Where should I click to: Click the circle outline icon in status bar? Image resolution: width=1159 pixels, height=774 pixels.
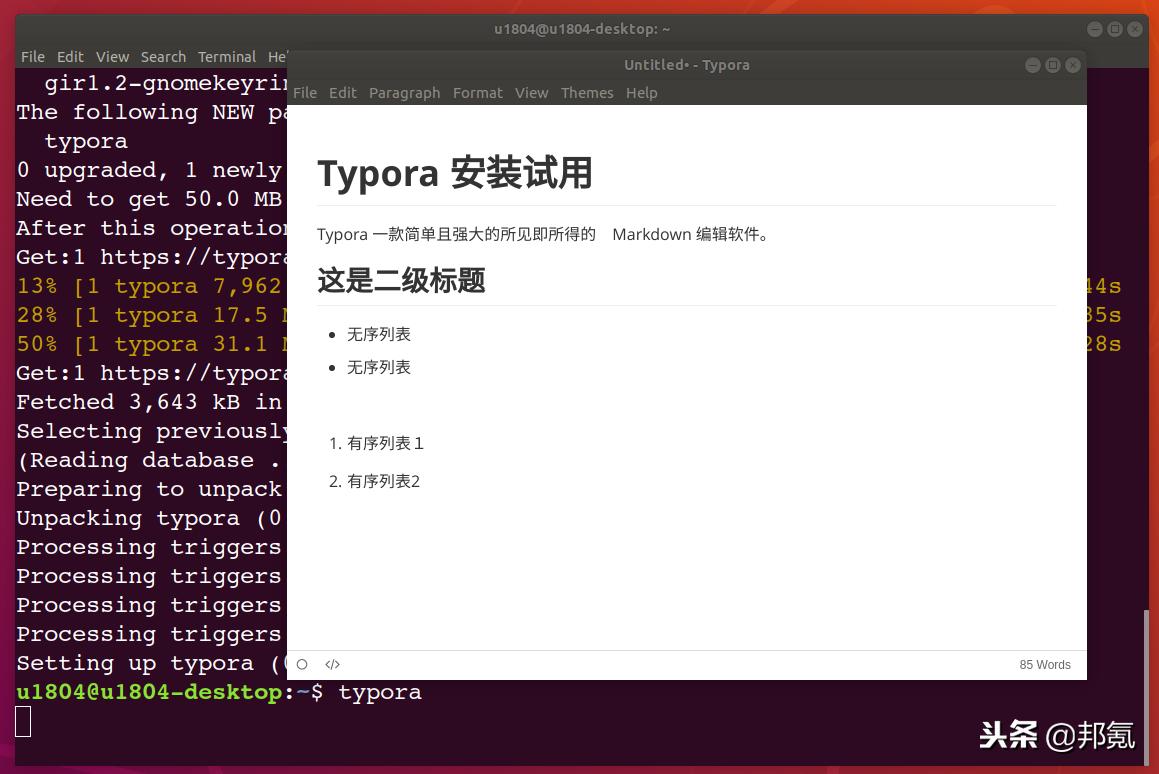pyautogui.click(x=302, y=664)
